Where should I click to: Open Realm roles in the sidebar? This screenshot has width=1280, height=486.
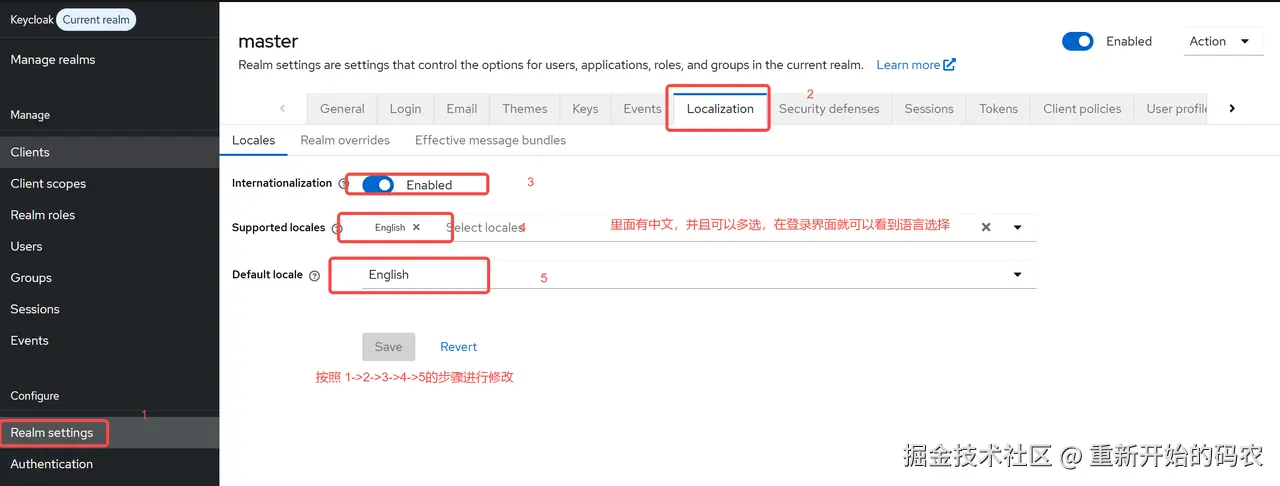tap(109, 215)
